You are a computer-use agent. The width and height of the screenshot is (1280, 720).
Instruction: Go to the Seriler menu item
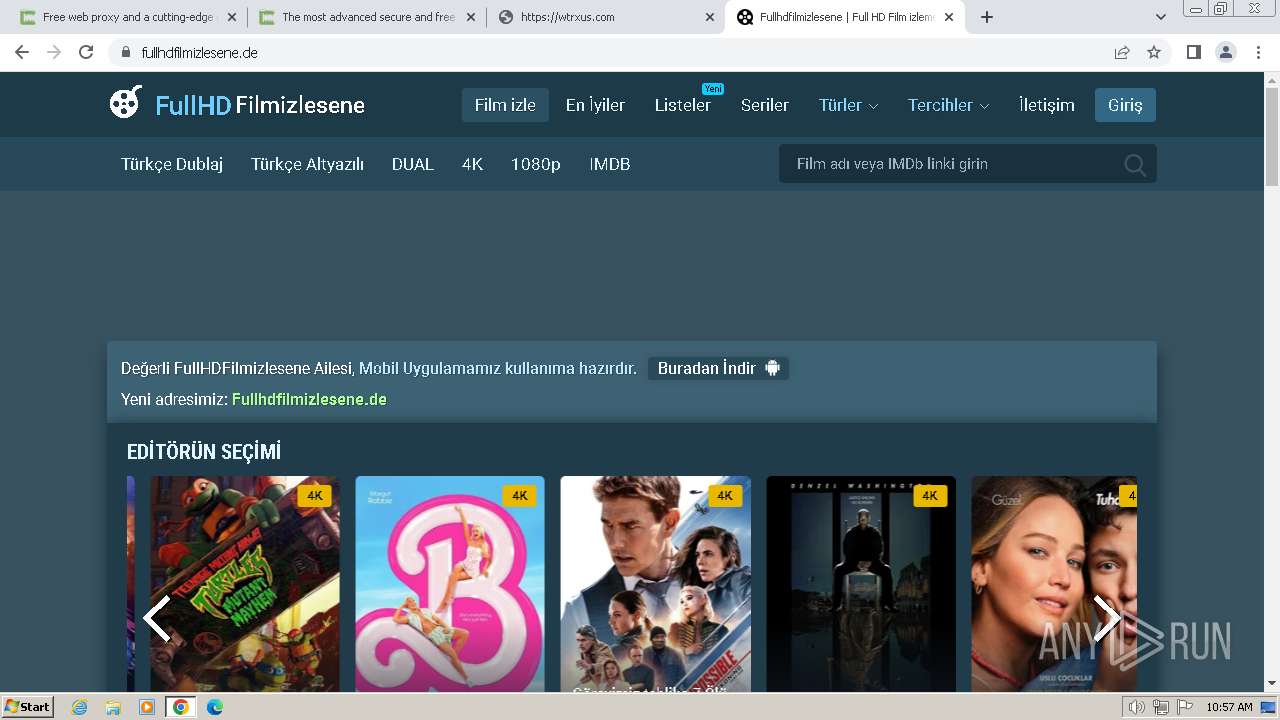(x=765, y=105)
